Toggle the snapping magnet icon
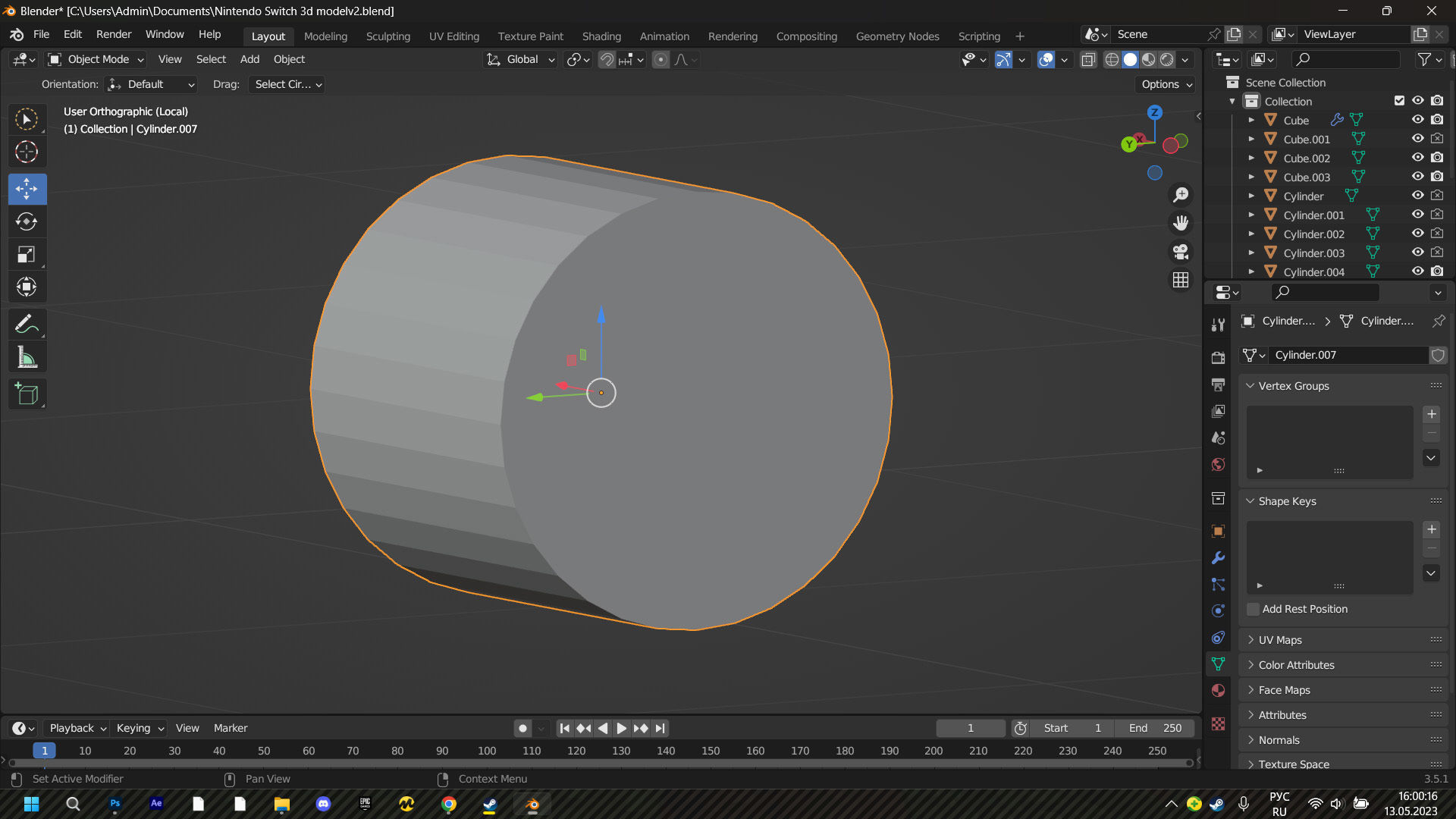 [606, 59]
